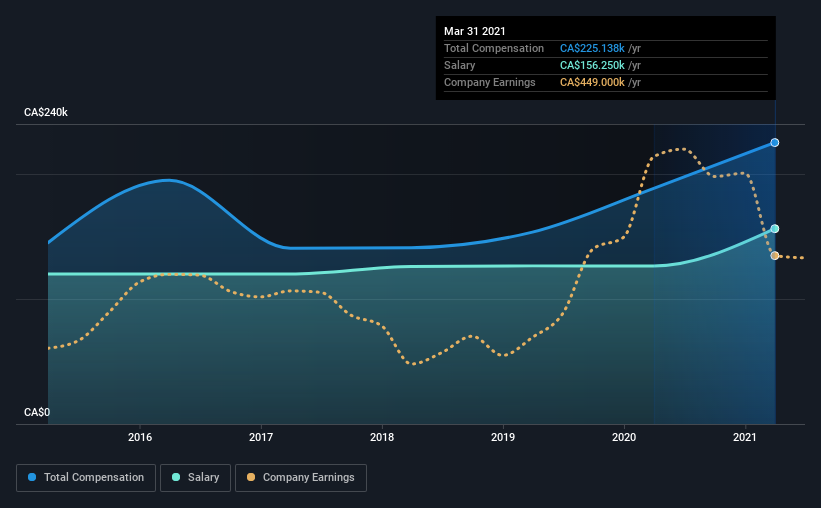Click the CA$156.250k salary value
Screen dimensions: 821x508
(592, 65)
